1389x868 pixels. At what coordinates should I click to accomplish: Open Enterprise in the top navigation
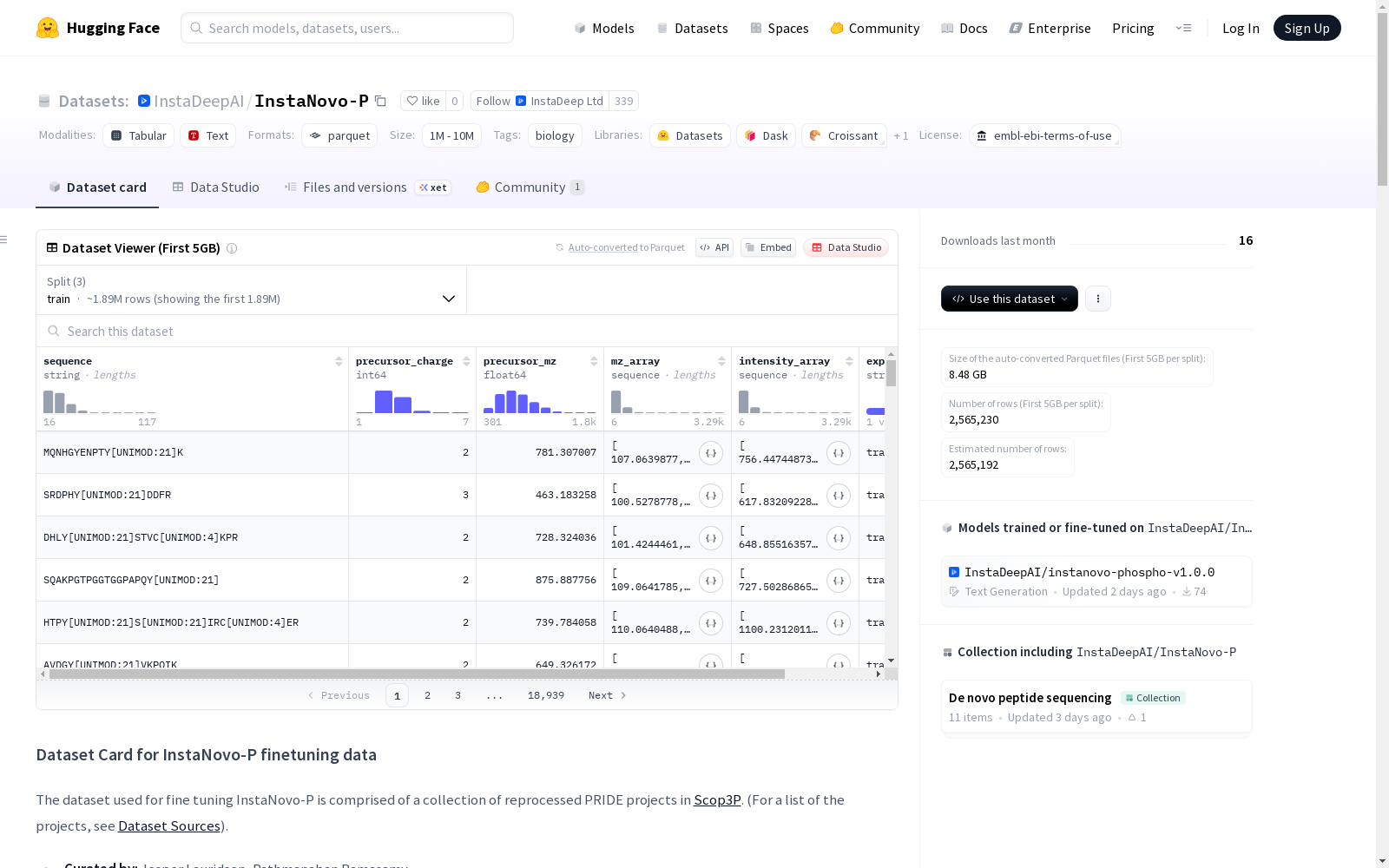pyautogui.click(x=1050, y=28)
